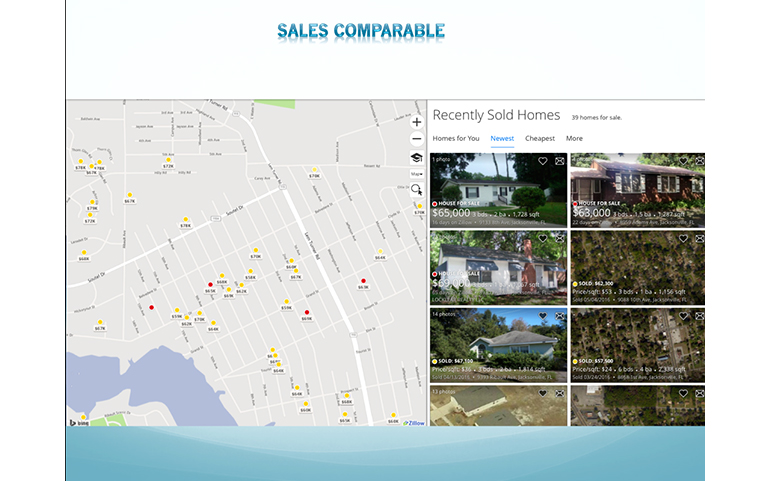Select the Homes for You tab
The width and height of the screenshot is (775, 481).
pos(455,138)
